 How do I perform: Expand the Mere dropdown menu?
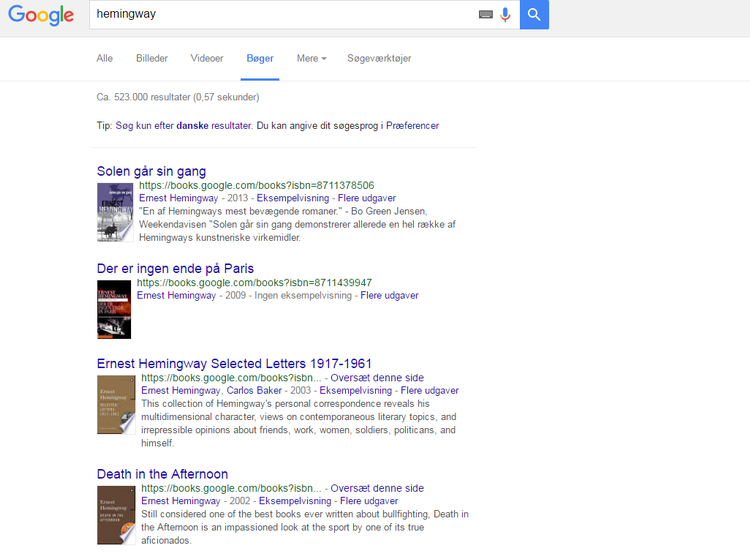311,58
